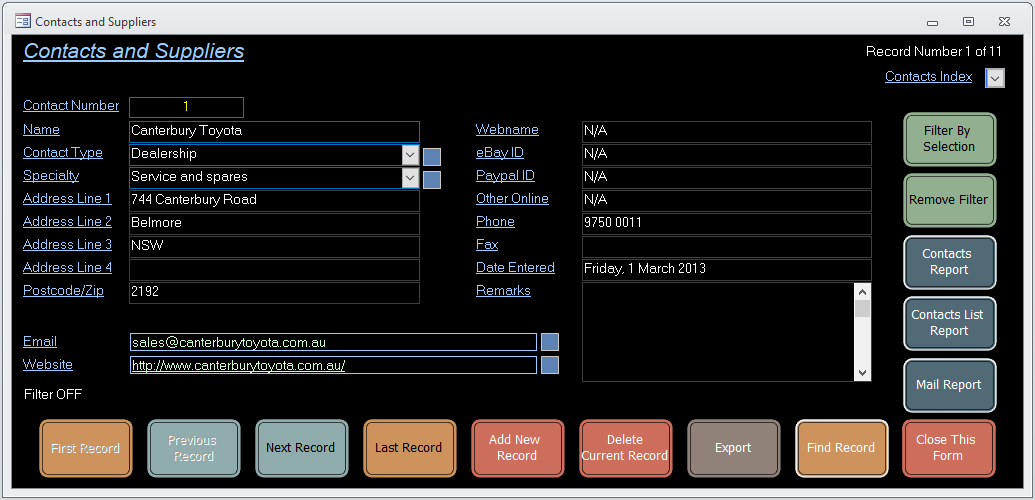The image size is (1035, 500).
Task: Click the Email label
Action: [x=40, y=341]
